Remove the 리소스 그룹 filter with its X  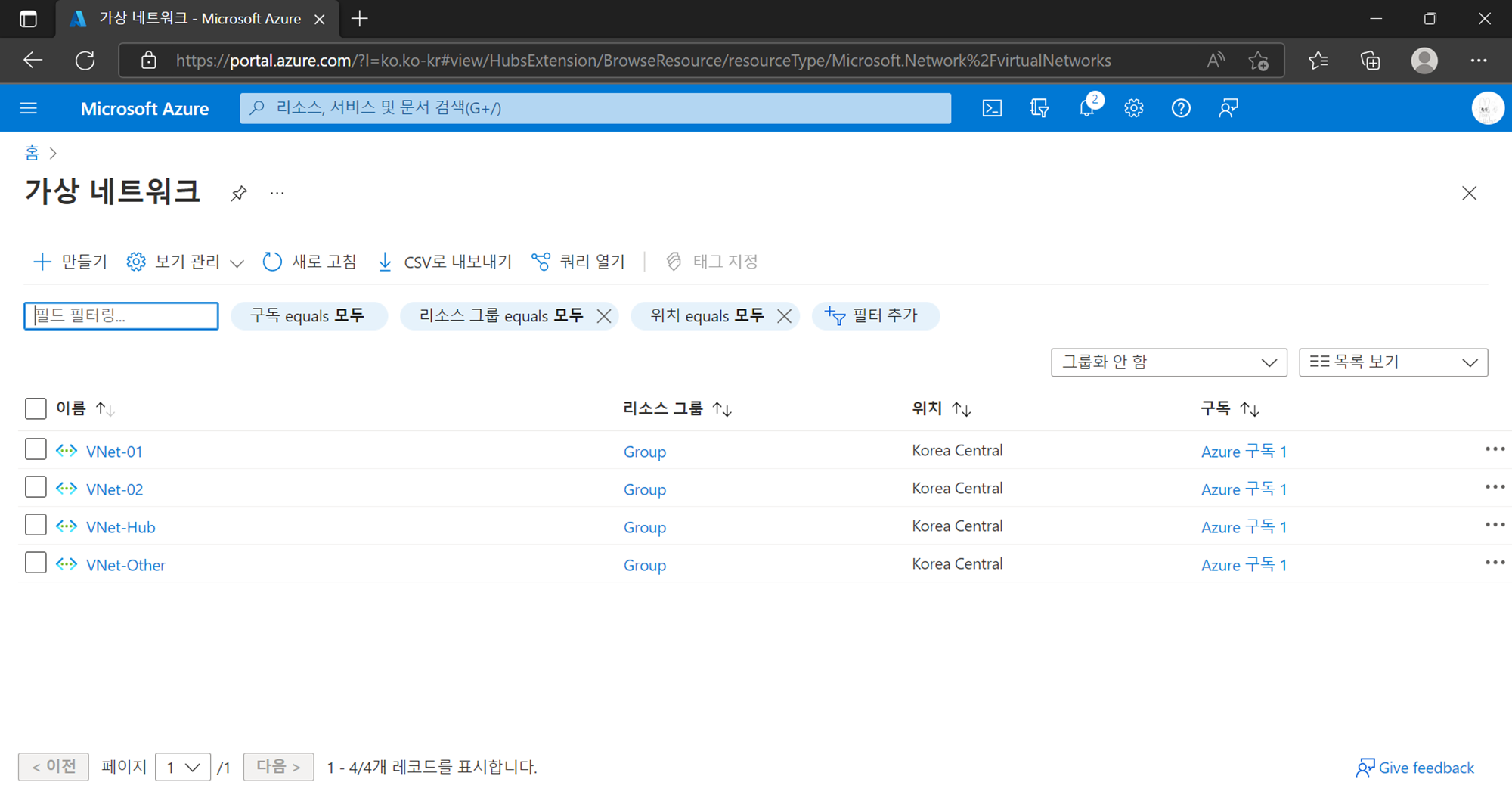click(604, 316)
